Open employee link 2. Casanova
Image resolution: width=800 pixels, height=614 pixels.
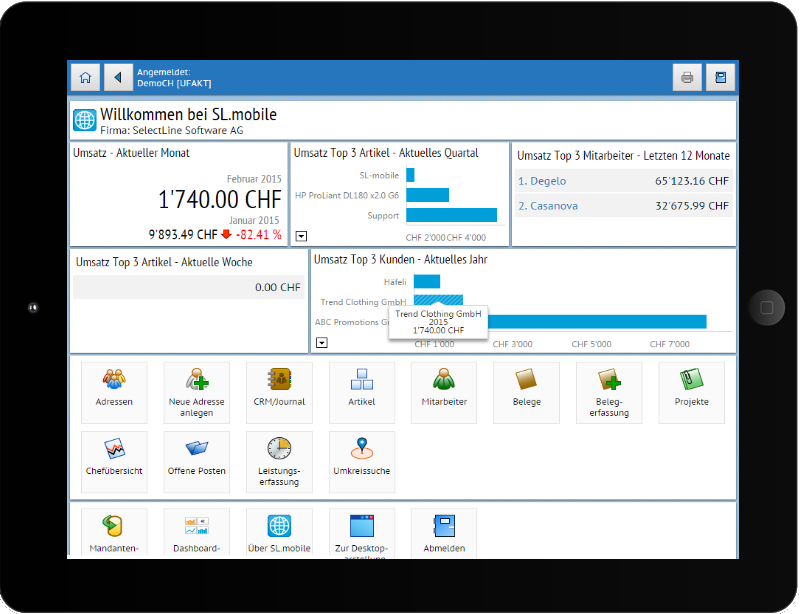point(548,206)
